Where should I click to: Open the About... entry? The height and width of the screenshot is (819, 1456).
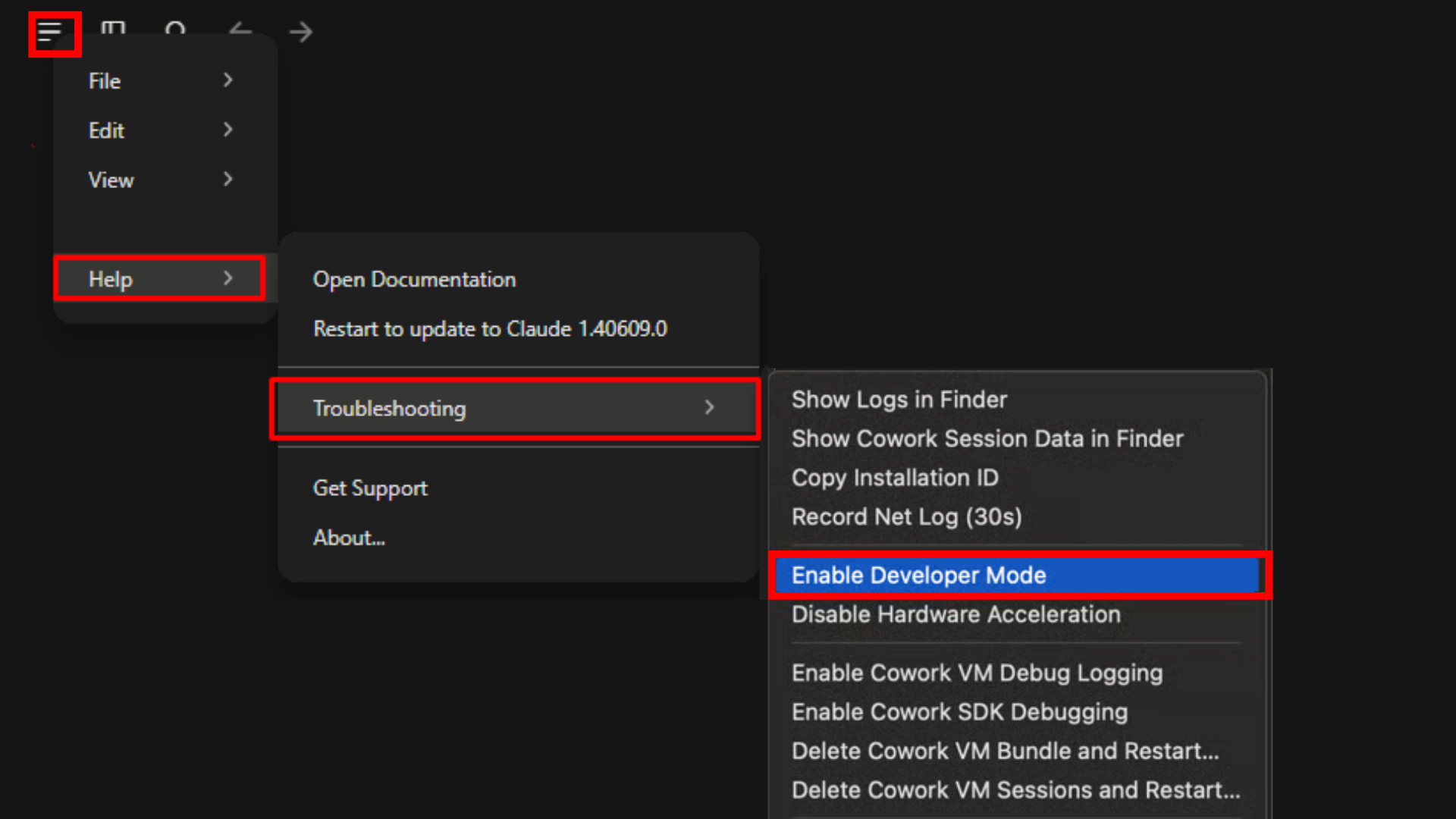tap(519, 538)
